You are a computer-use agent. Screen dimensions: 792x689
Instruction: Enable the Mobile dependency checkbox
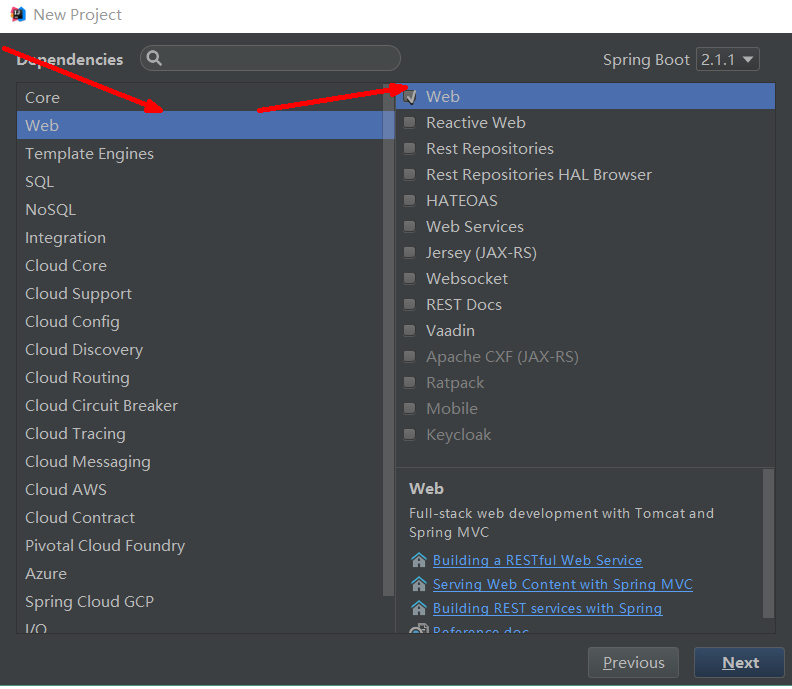[x=410, y=408]
